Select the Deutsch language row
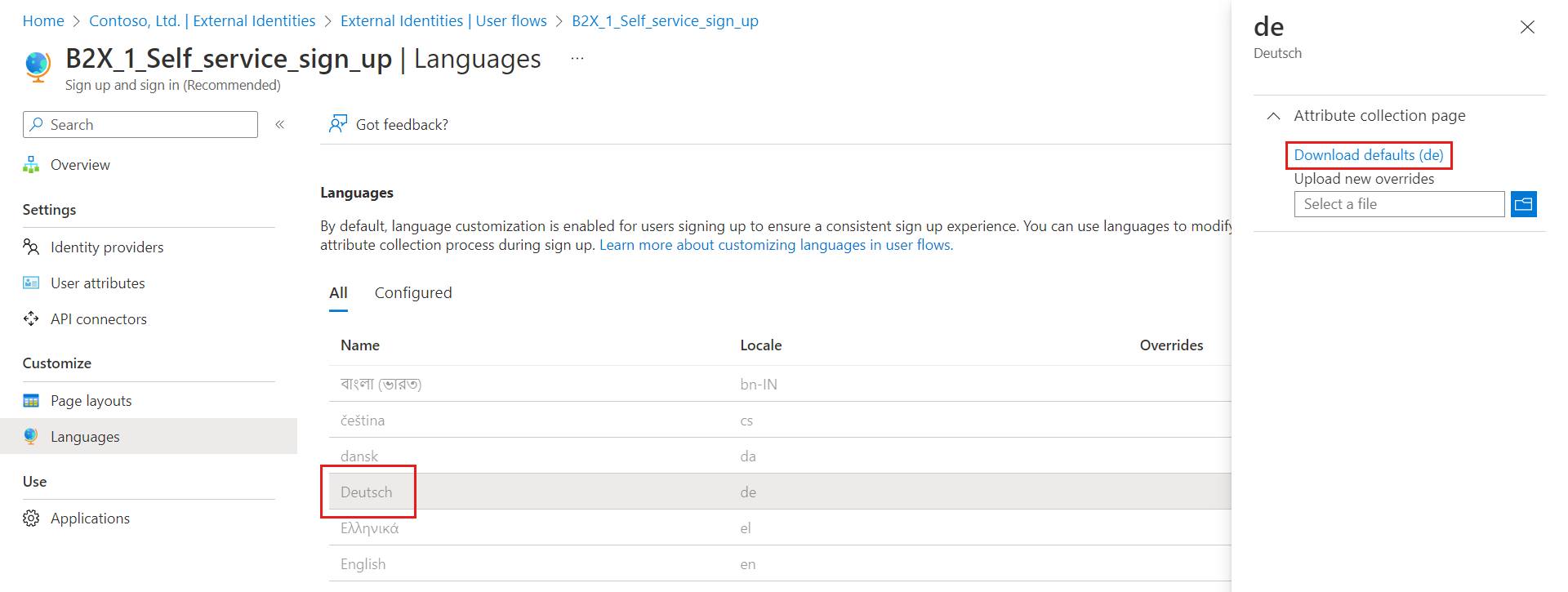1568x592 pixels. coord(780,492)
